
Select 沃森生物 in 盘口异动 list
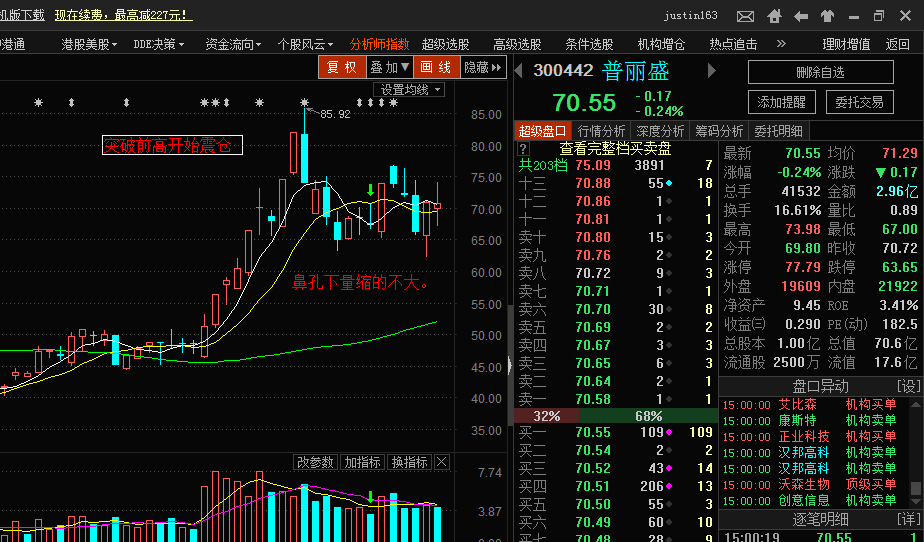pyautogui.click(x=804, y=484)
